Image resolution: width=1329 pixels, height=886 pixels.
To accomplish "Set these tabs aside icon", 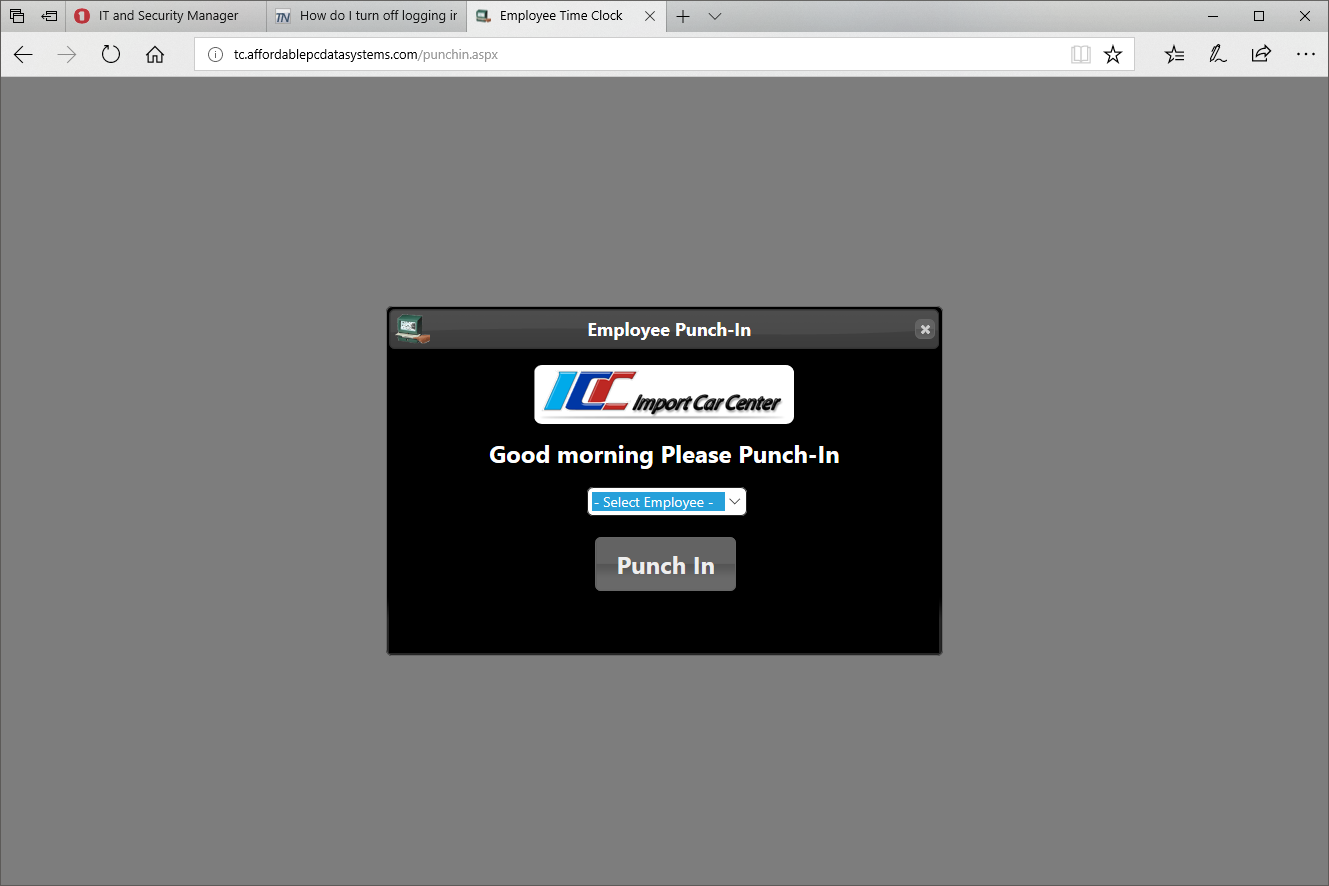I will click(49, 16).
